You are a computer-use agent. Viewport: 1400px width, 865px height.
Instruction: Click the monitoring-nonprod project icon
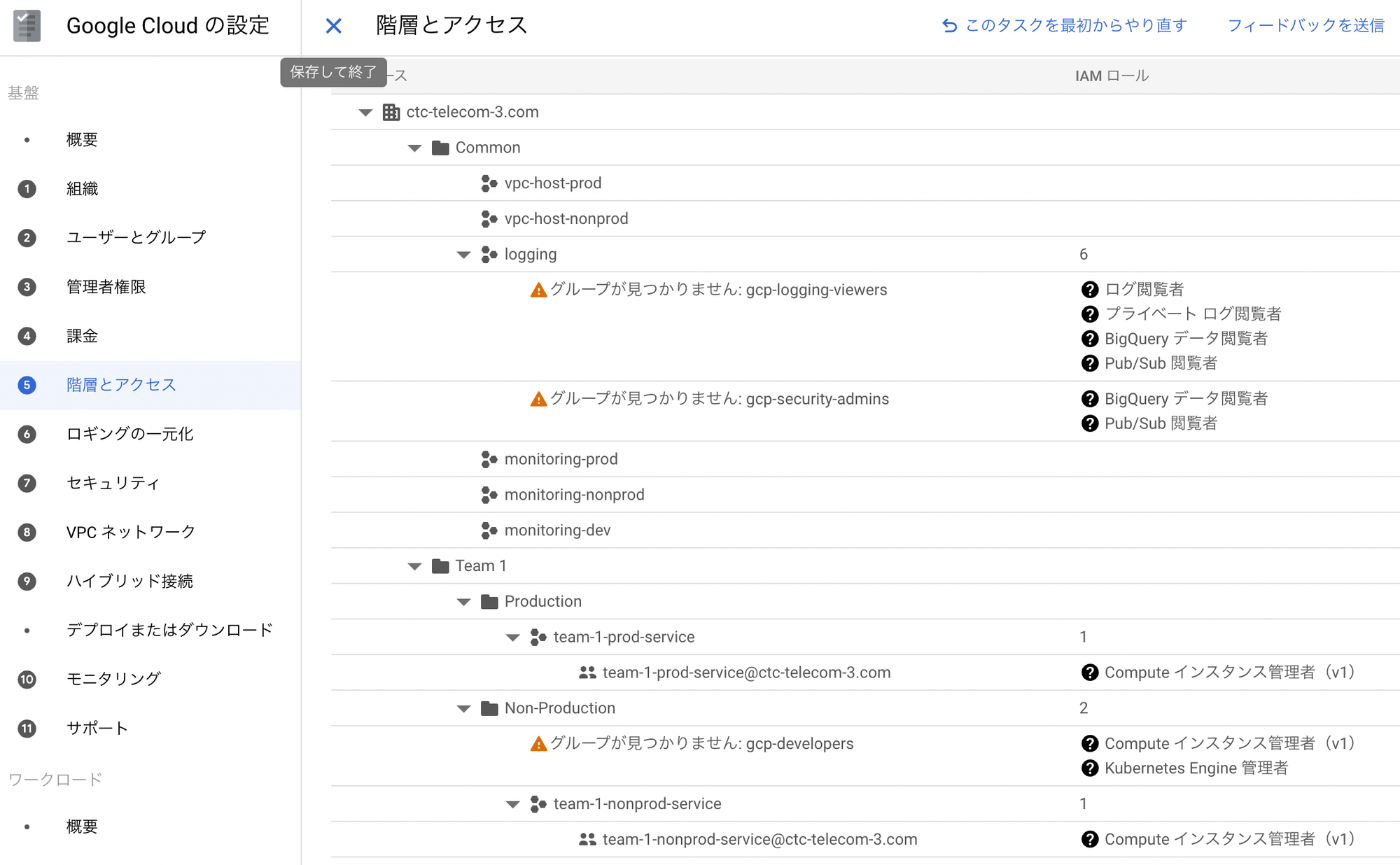pos(489,495)
